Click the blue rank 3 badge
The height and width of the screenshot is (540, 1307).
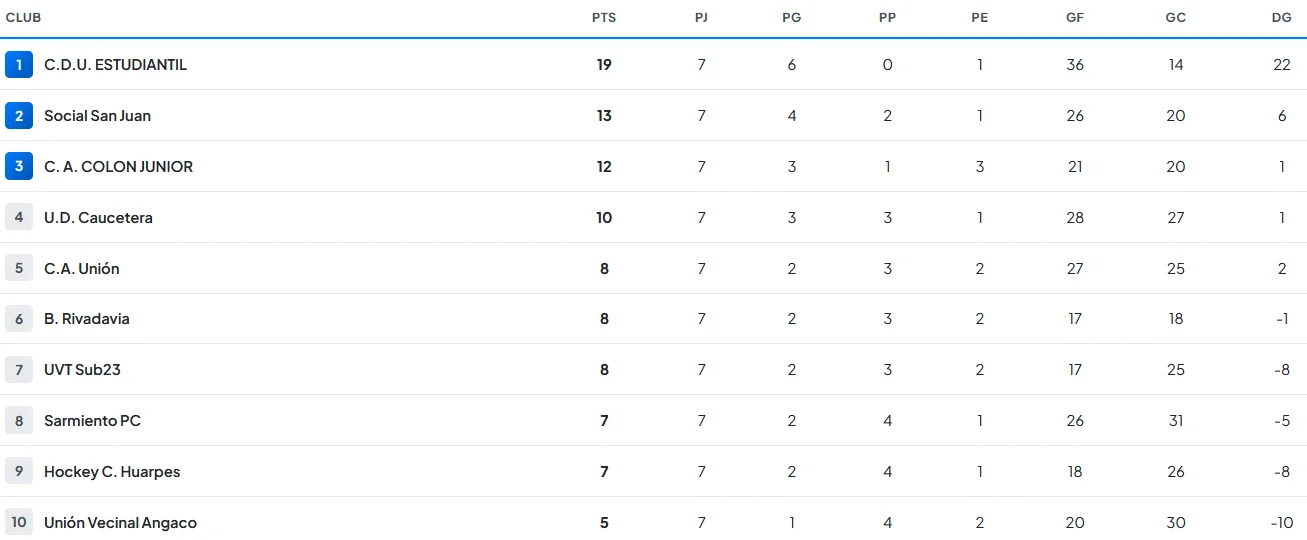pos(19,167)
